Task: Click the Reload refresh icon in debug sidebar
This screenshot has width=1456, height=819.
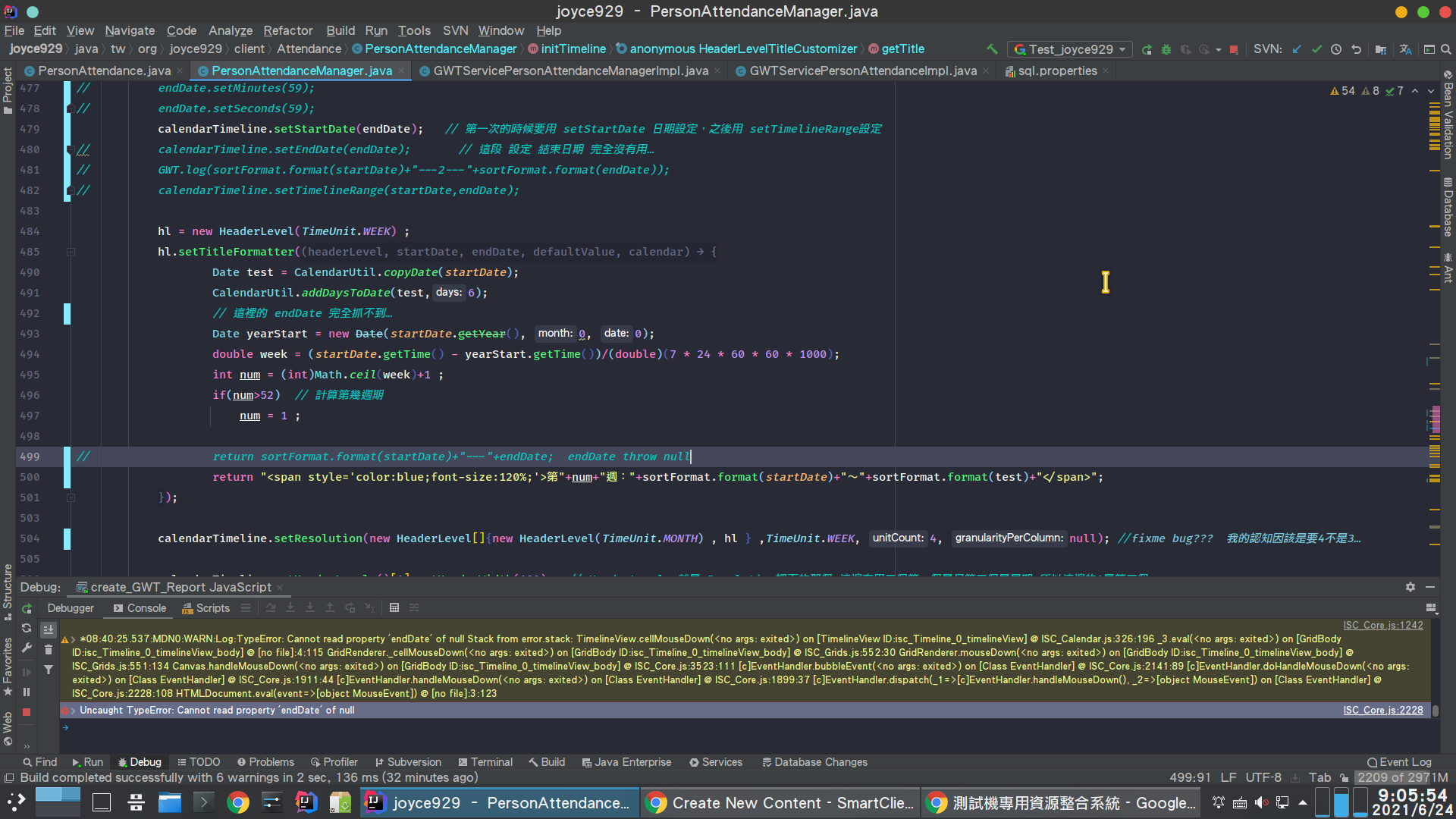Action: coord(27,628)
